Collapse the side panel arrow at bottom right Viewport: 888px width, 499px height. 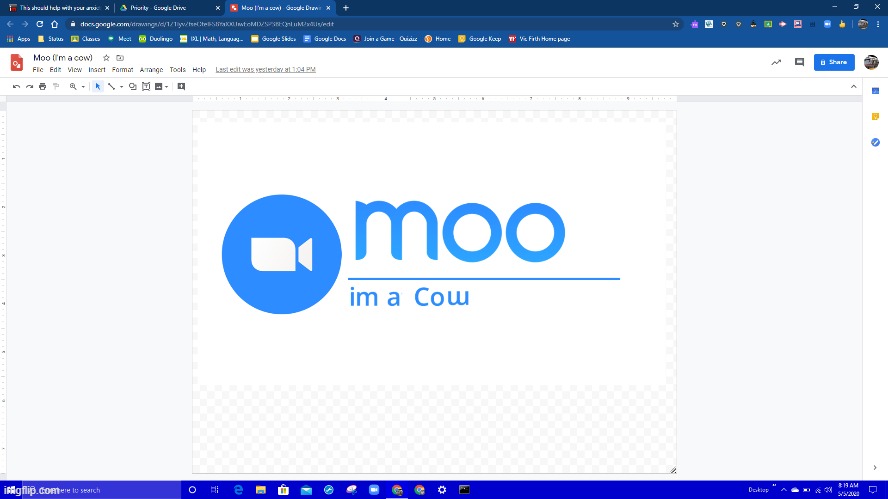[875, 468]
